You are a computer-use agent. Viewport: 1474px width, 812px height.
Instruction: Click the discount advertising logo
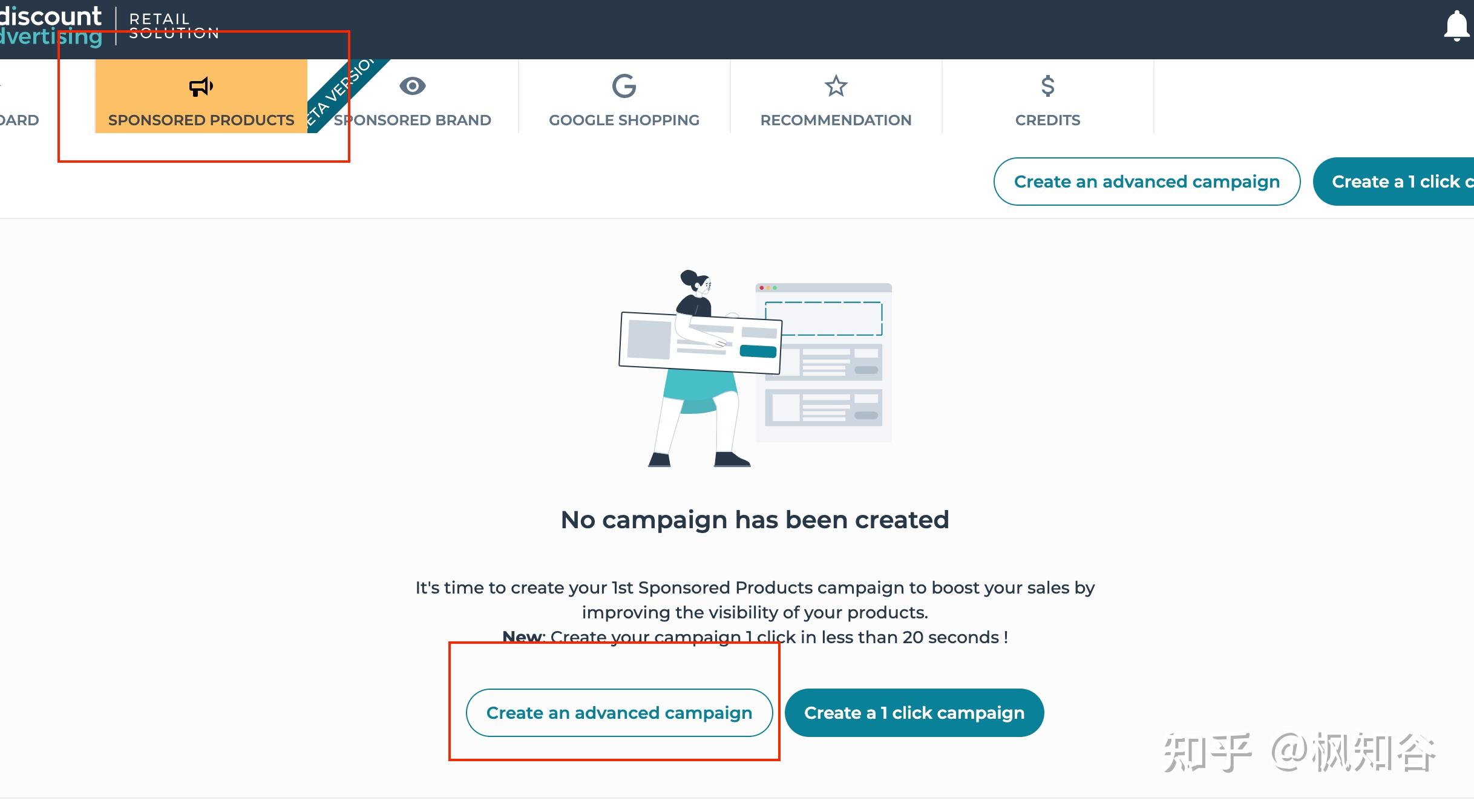pyautogui.click(x=51, y=27)
